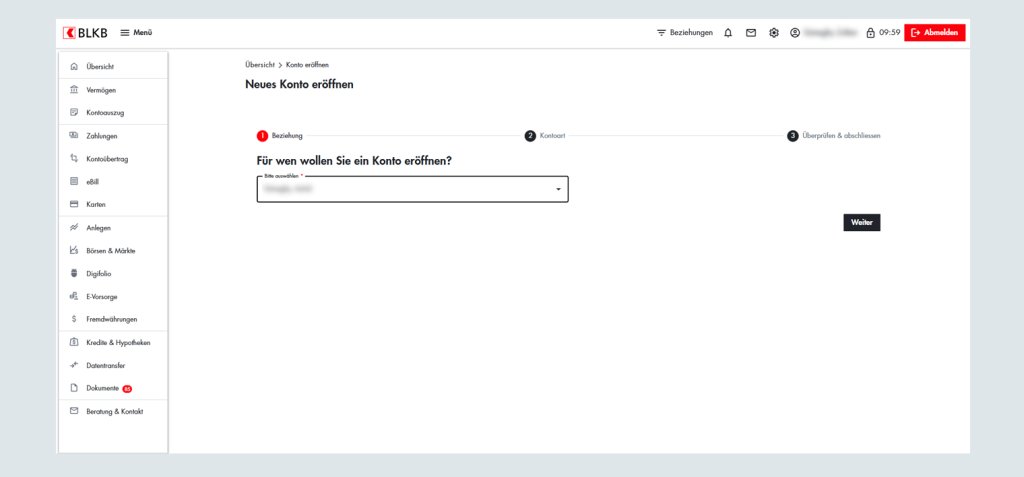Click the BLKB logo

pos(86,33)
